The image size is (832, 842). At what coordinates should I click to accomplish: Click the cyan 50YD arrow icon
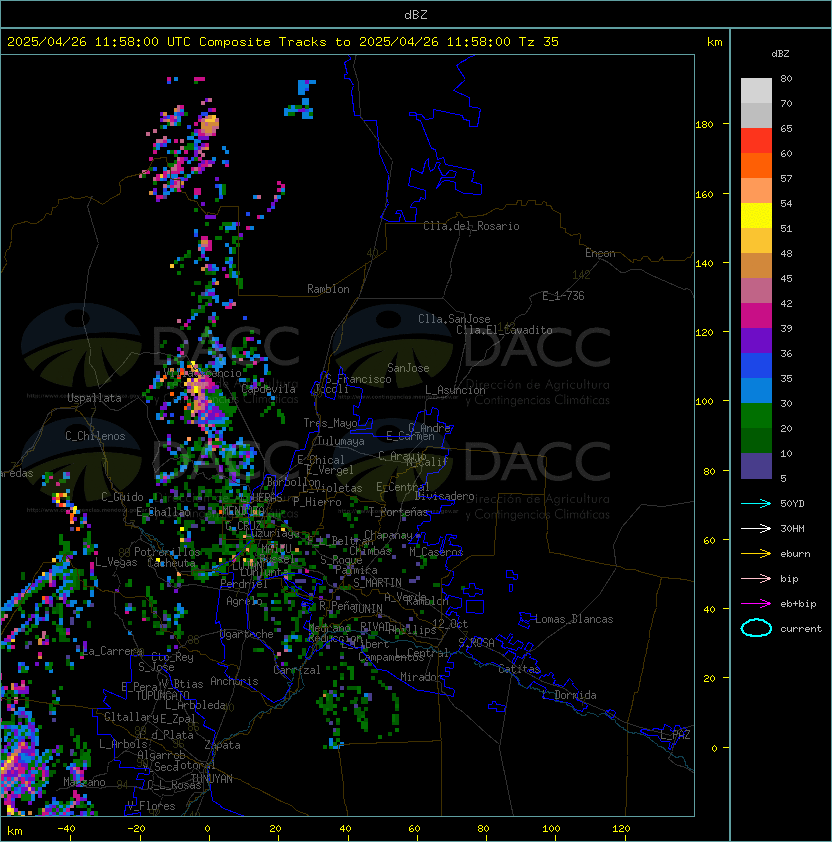coord(756,503)
